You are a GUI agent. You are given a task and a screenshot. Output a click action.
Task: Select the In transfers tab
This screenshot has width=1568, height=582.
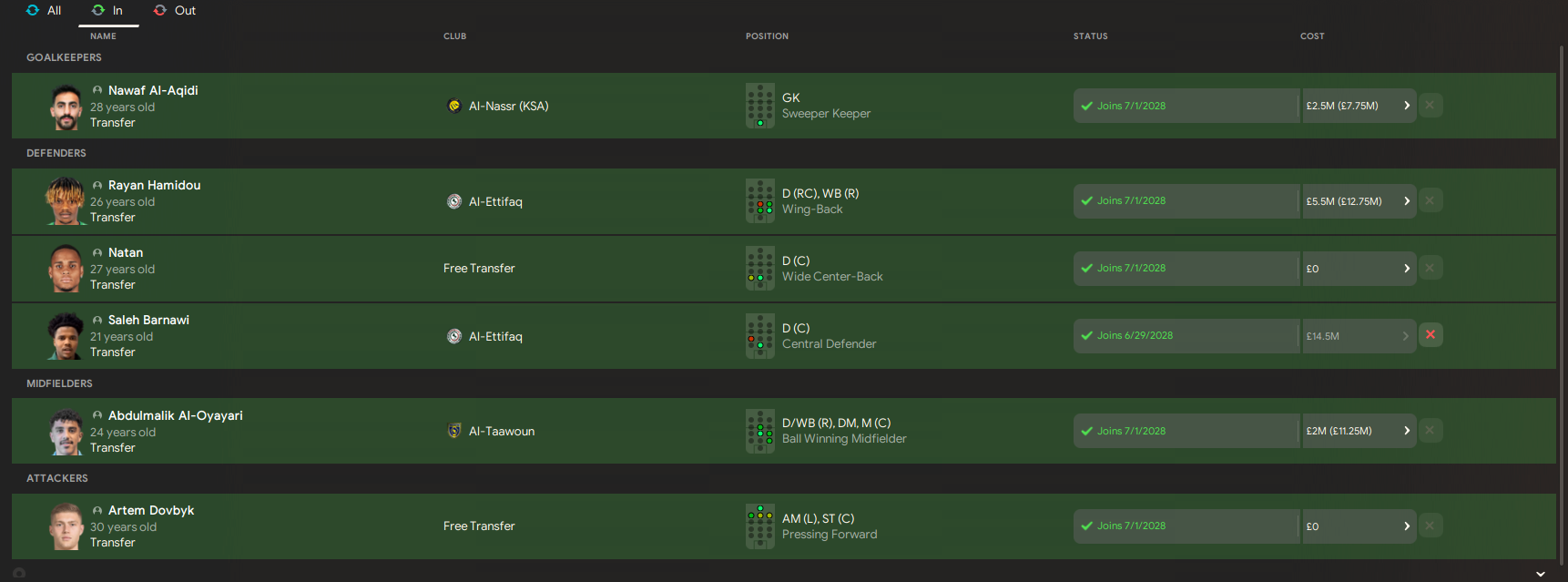point(108,11)
